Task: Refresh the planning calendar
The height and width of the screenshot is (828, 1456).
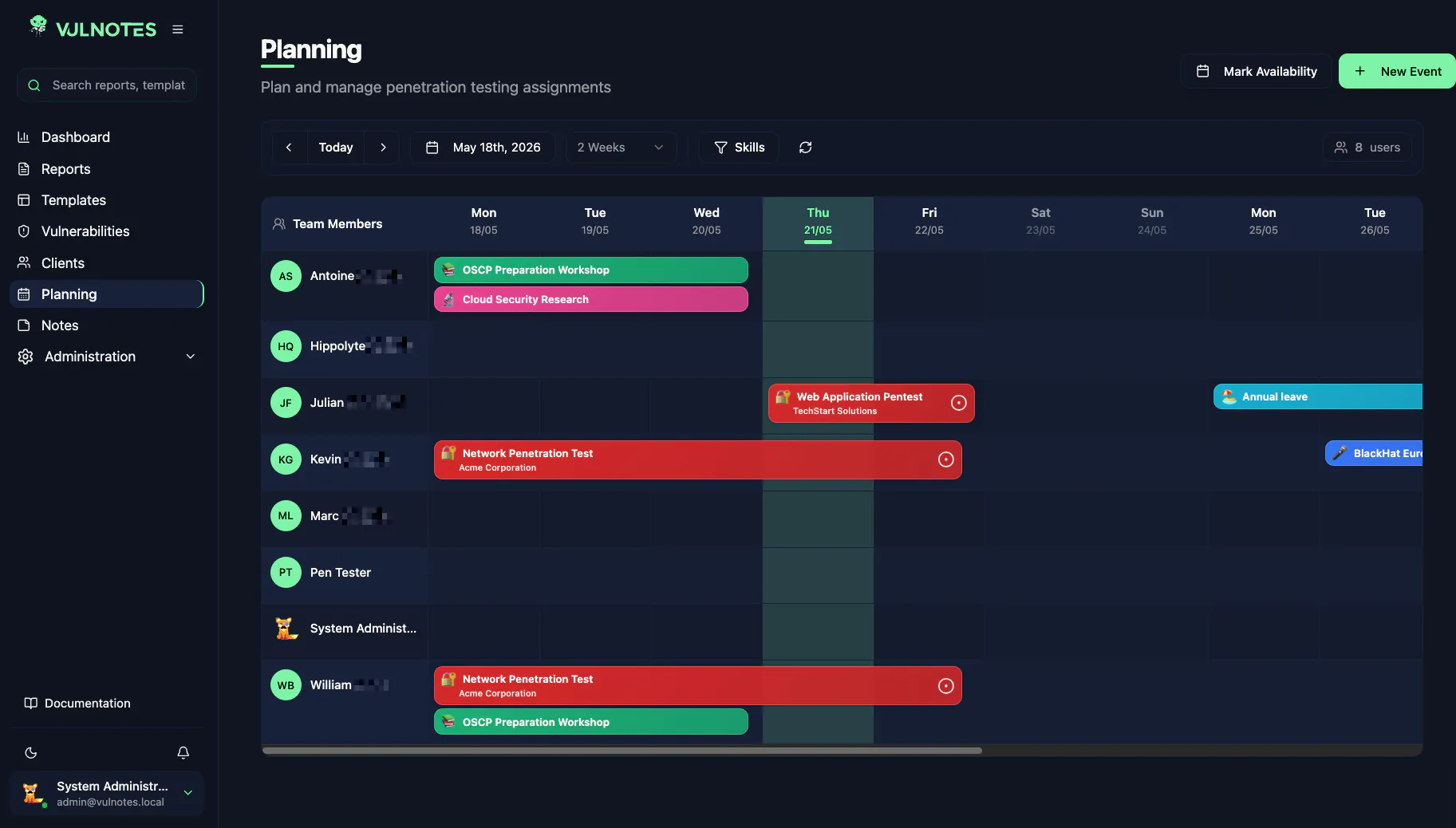Action: [x=806, y=148]
